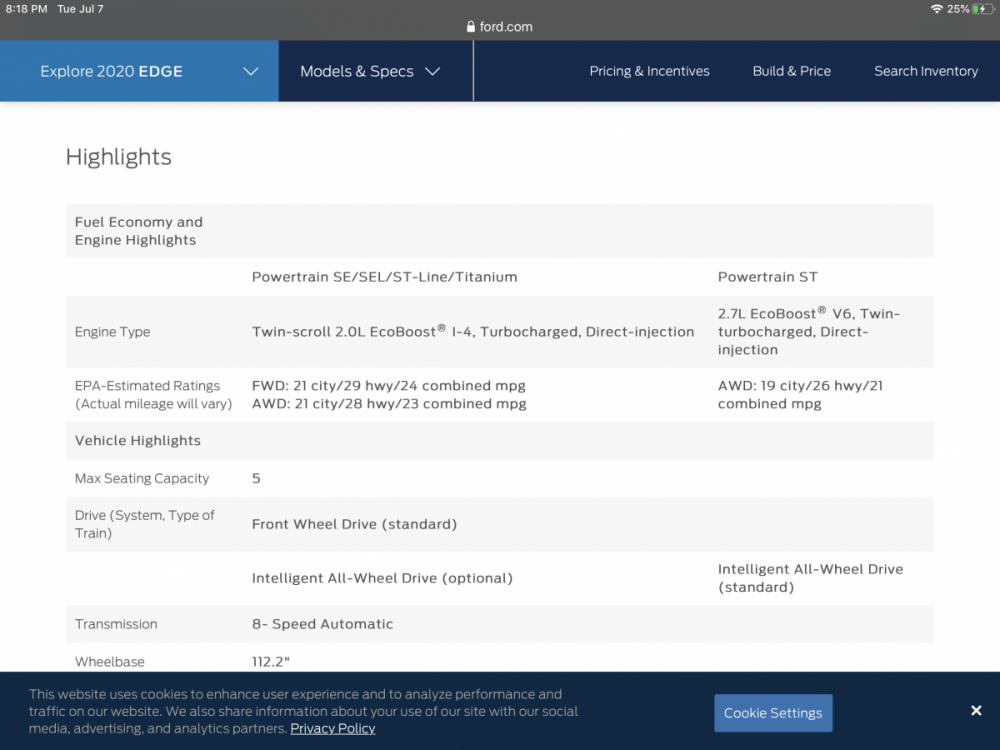The height and width of the screenshot is (750, 1000).
Task: Tap the gray multitasking handle at top
Action: tap(500, 6)
